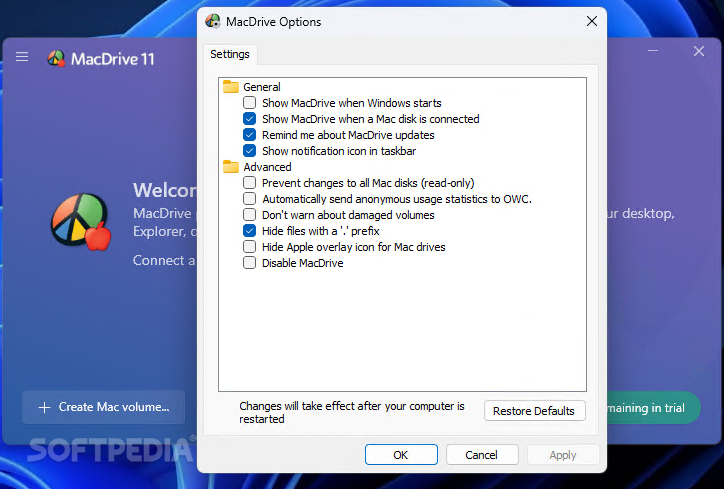
Task: Click the MacDrive Options dialog title icon
Action: (x=213, y=21)
